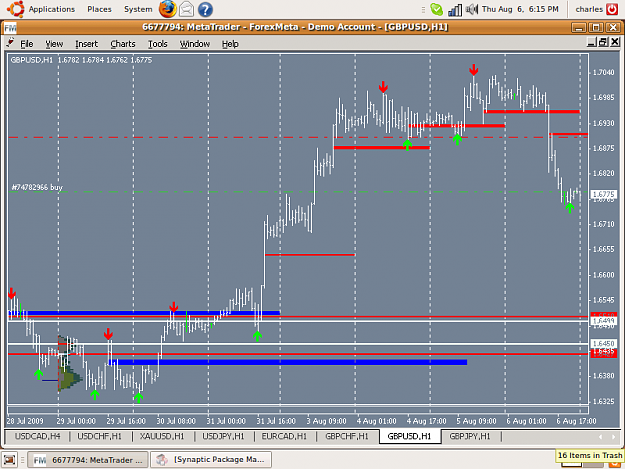Restore the inner GBPUSD chart window
Screen dimensions: 625x469
pos(603,42)
